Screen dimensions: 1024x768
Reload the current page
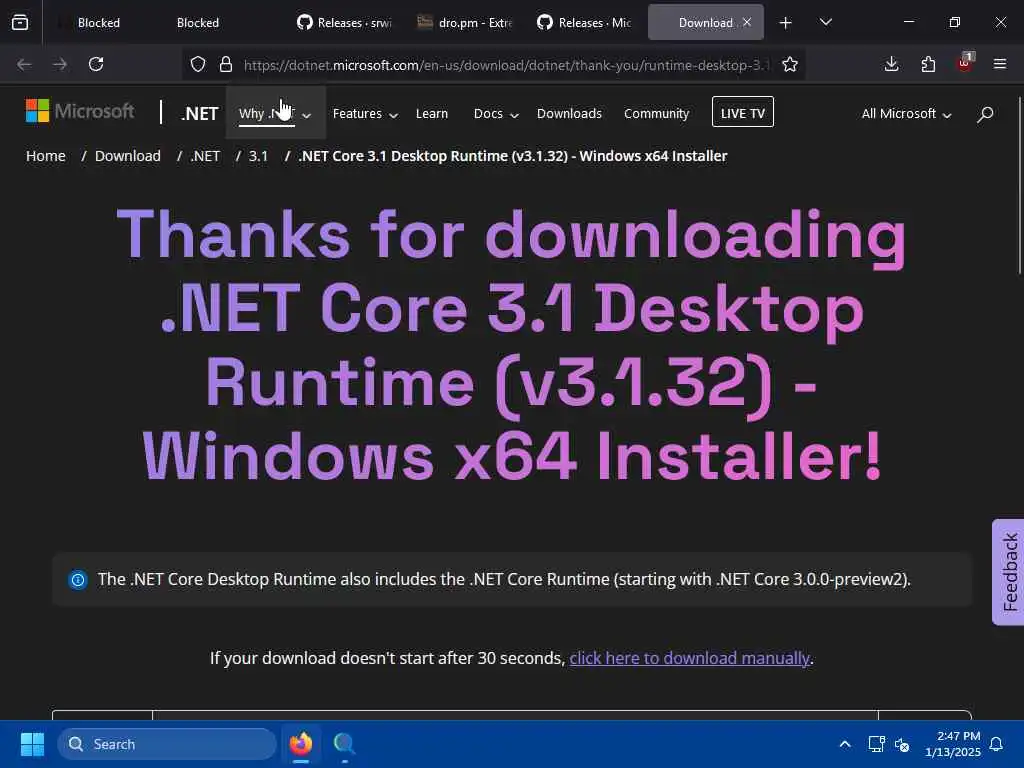pos(96,64)
